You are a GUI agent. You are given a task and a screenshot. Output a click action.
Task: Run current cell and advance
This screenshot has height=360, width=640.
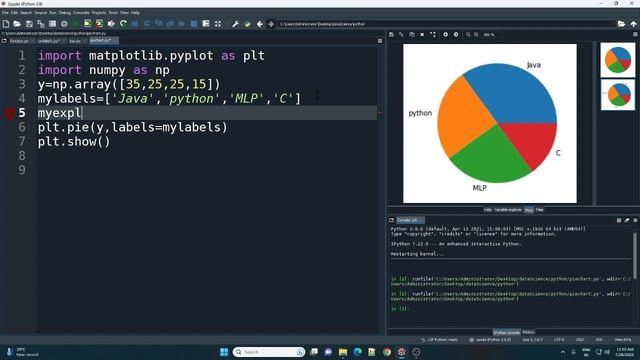coord(99,24)
